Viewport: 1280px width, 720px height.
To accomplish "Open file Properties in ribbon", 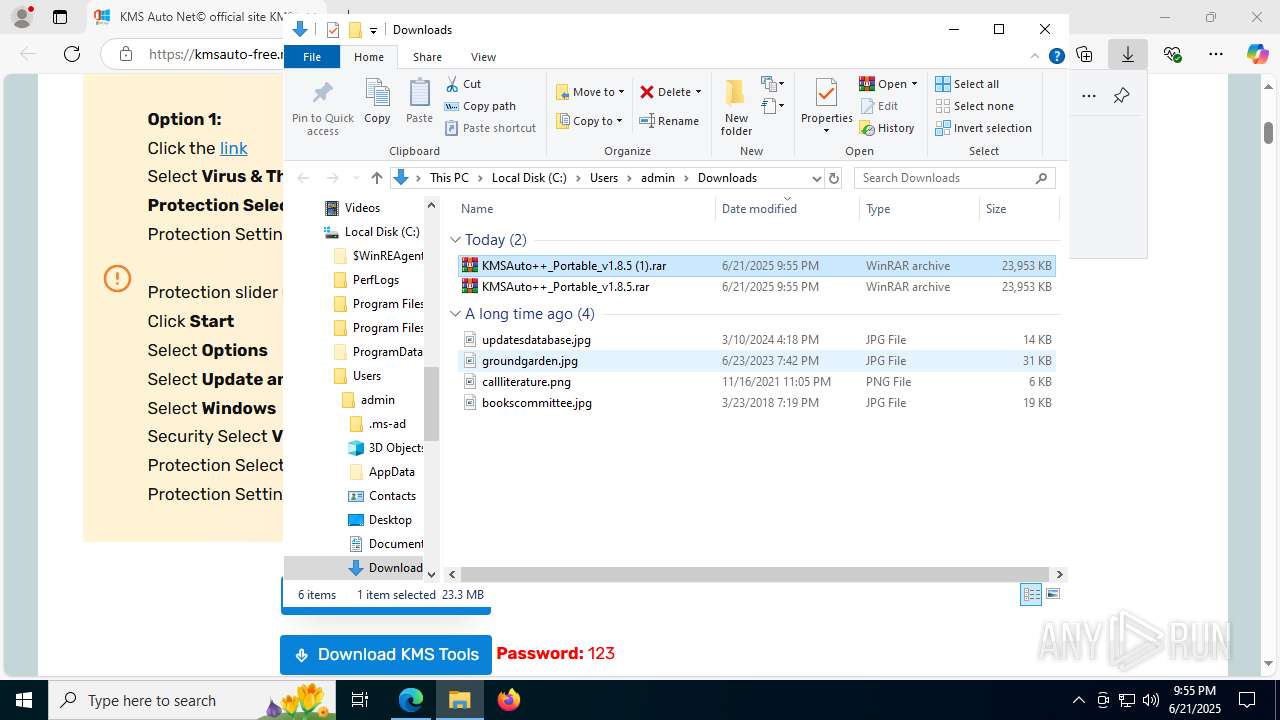I will (x=826, y=106).
